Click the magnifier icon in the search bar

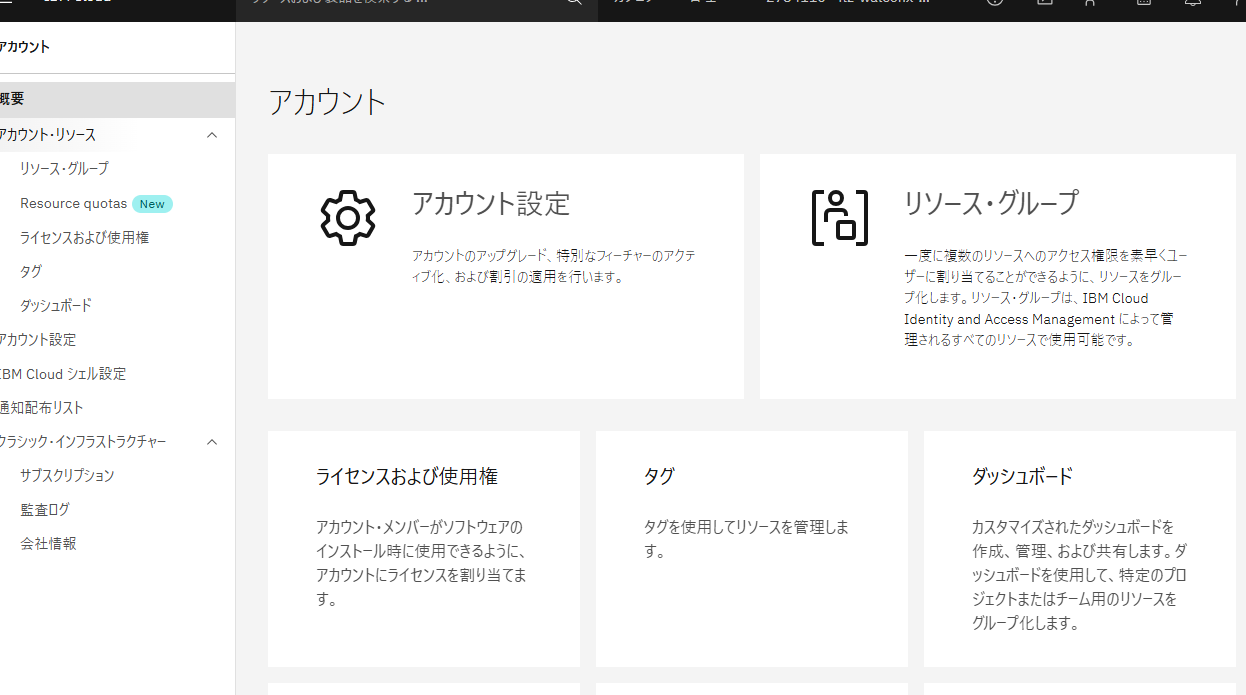[574, 3]
